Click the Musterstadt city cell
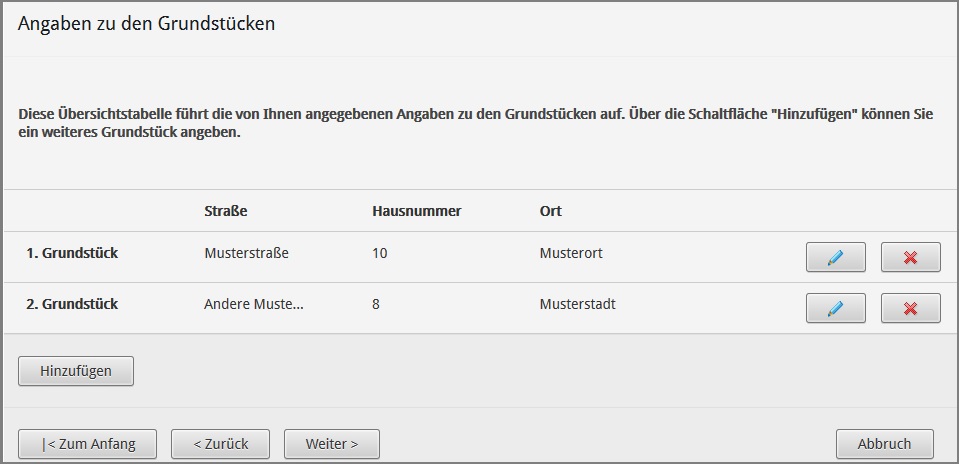Image resolution: width=959 pixels, height=464 pixels. [x=577, y=304]
